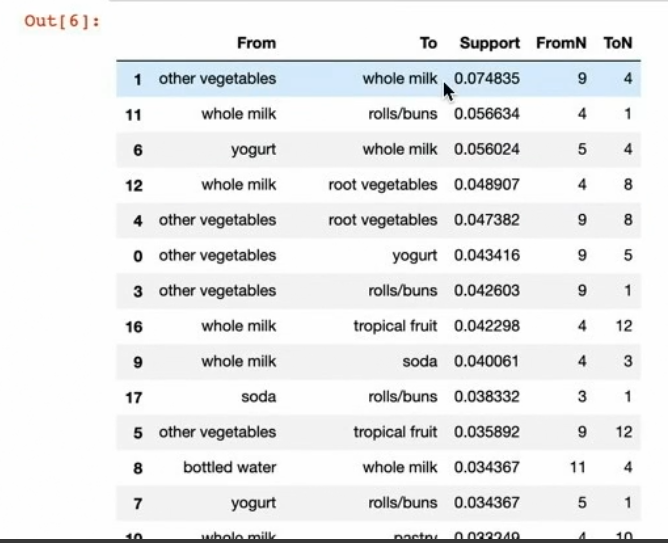Click row index 12 in the table

[x=134, y=185]
